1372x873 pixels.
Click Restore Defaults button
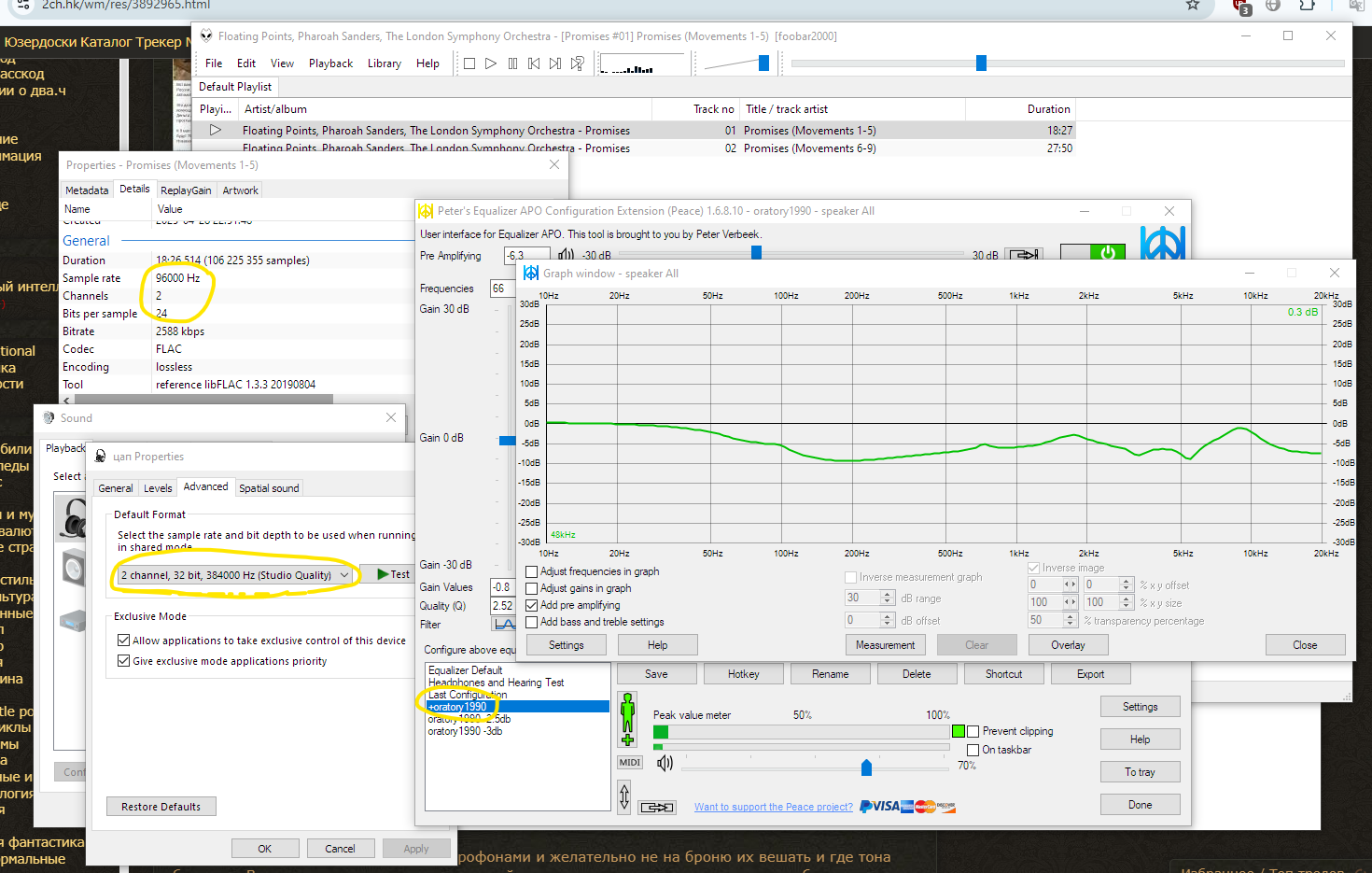click(x=161, y=807)
